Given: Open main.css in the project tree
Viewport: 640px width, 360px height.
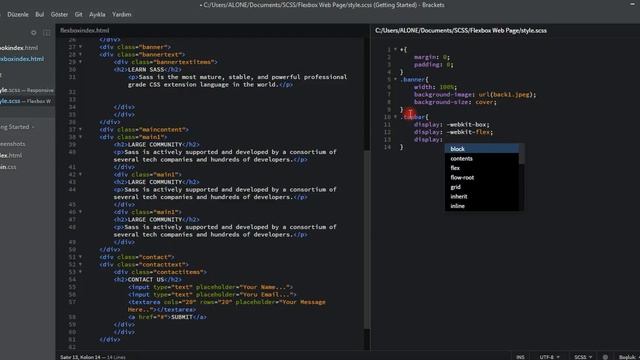Looking at the screenshot, I should [x=8, y=167].
